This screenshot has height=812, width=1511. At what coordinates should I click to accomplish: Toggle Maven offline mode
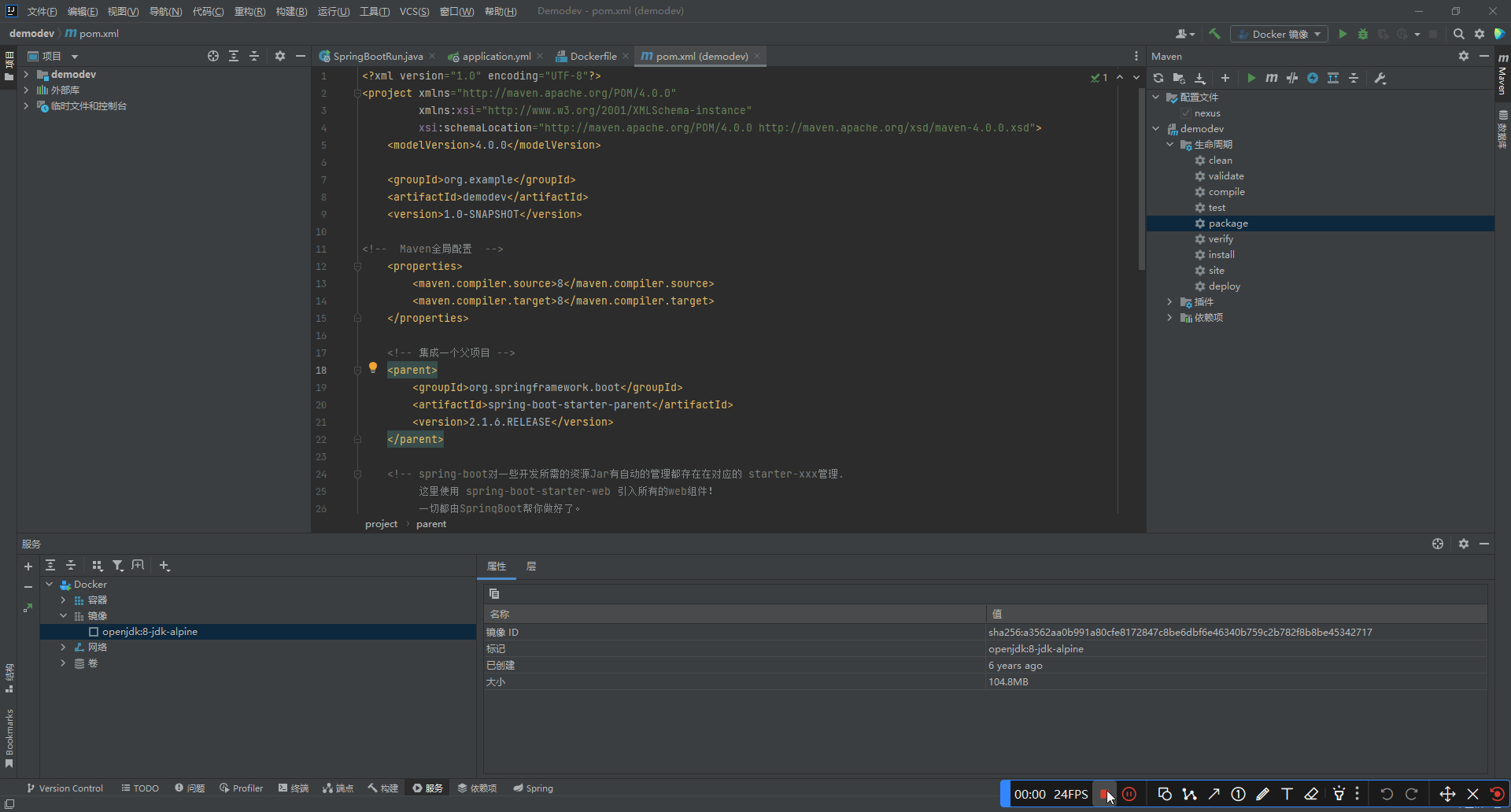point(1292,78)
